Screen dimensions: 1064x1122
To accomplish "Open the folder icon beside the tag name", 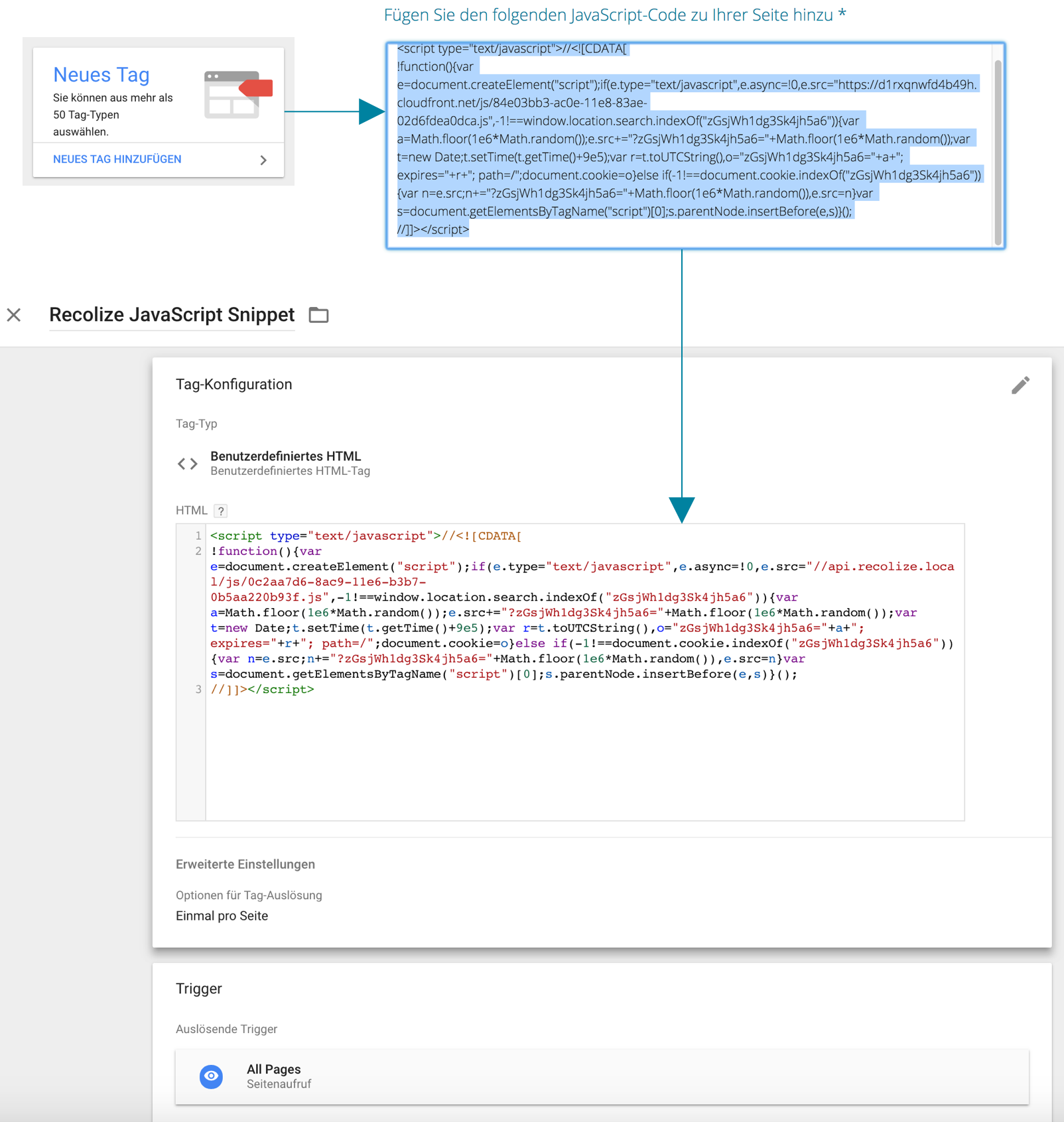I will [318, 315].
